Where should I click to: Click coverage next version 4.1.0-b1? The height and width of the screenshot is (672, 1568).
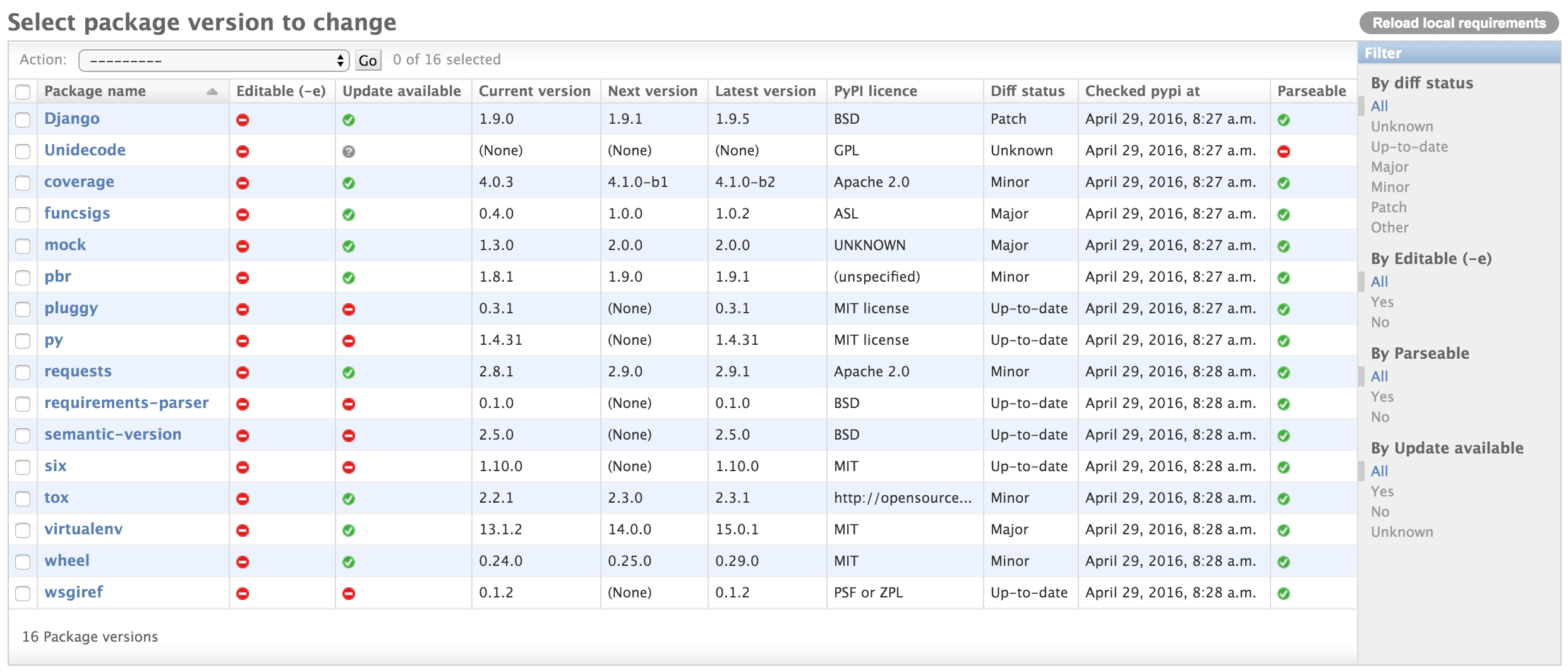(637, 182)
